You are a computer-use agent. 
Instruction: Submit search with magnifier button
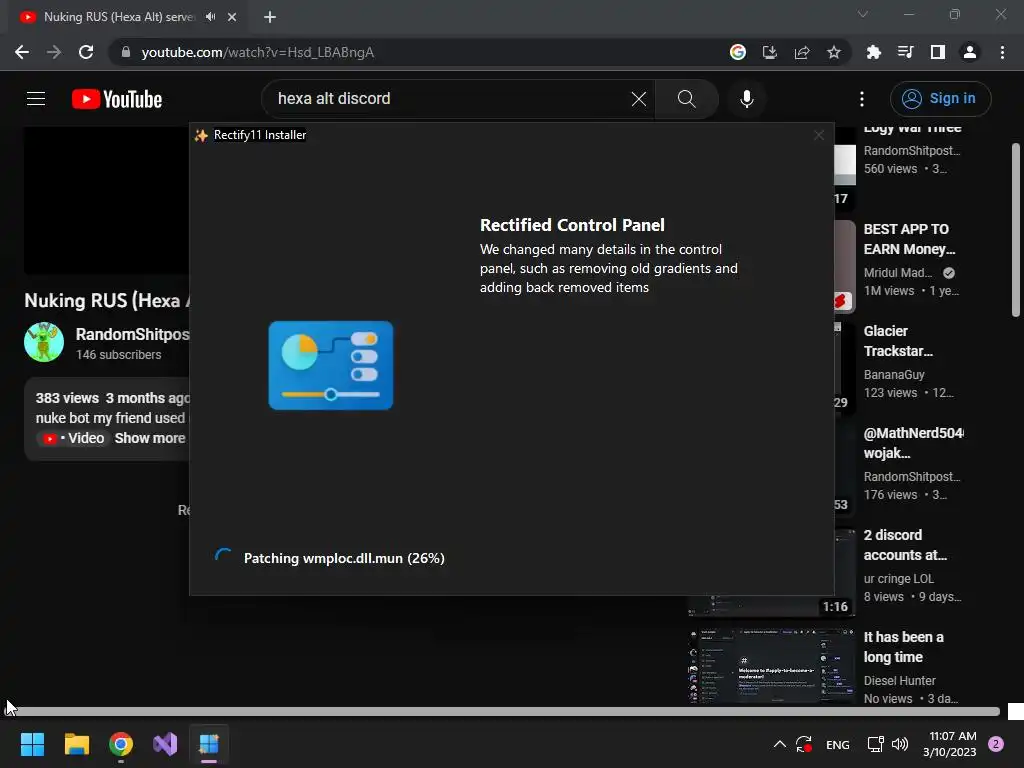(x=686, y=99)
